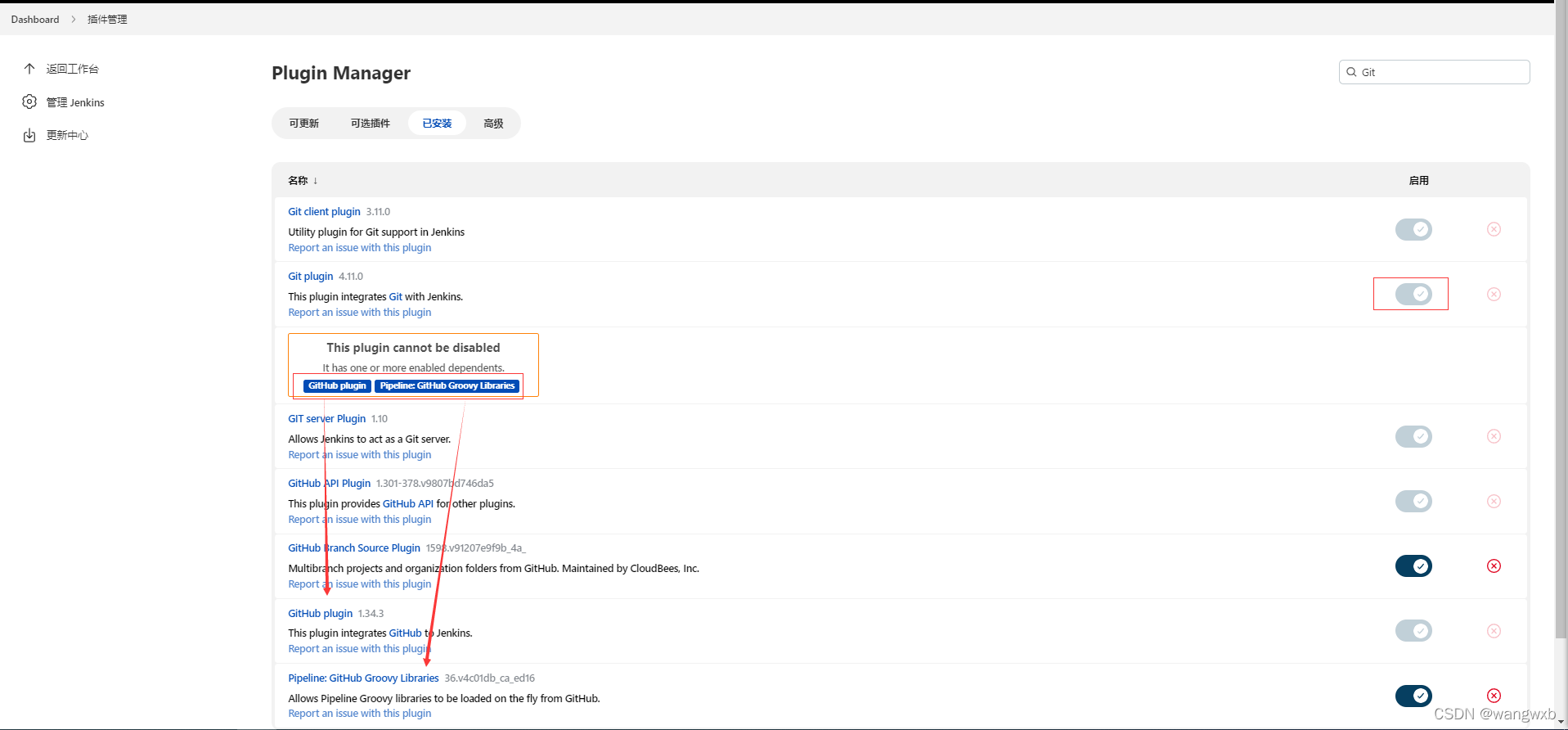This screenshot has width=1568, height=730.
Task: Open the GitHub Branch Source Plugin link
Action: point(354,547)
